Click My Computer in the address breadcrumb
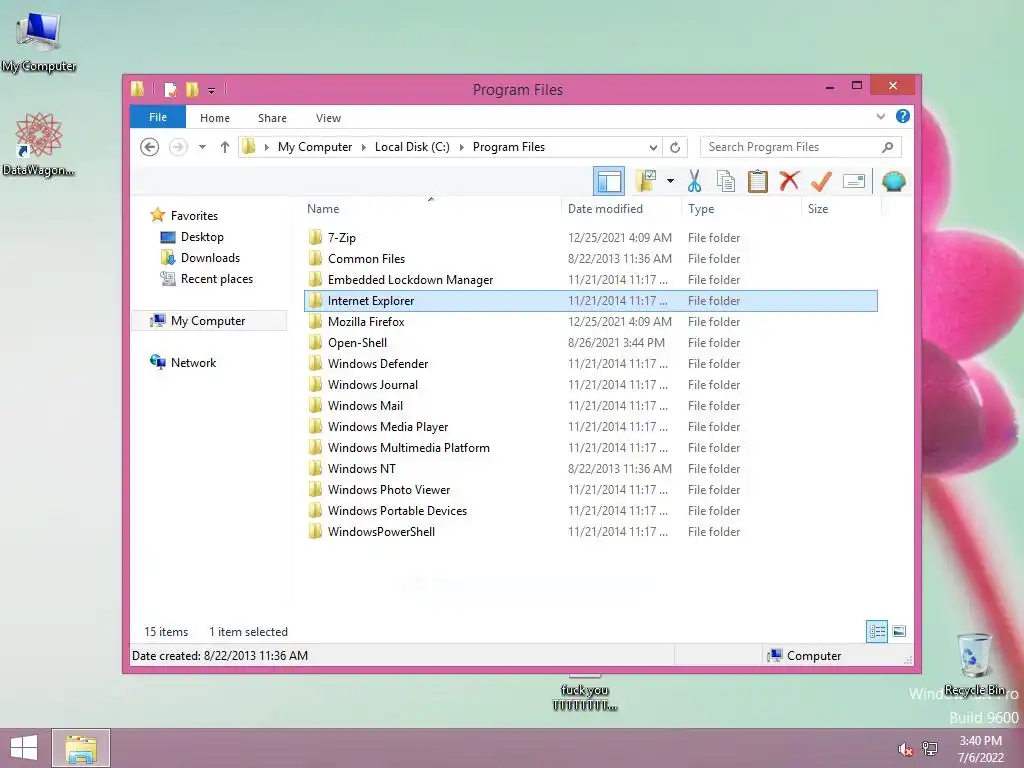The image size is (1024, 768). click(315, 147)
